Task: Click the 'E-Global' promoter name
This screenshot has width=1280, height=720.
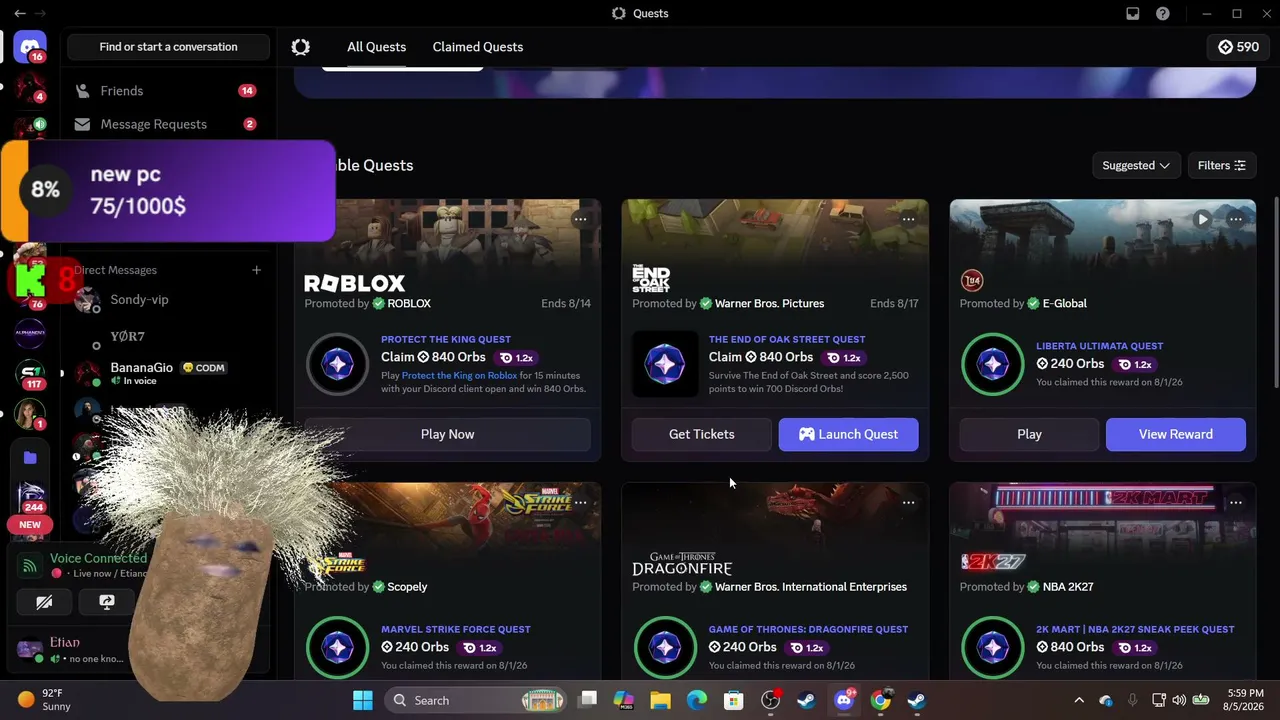Action: (x=1064, y=303)
